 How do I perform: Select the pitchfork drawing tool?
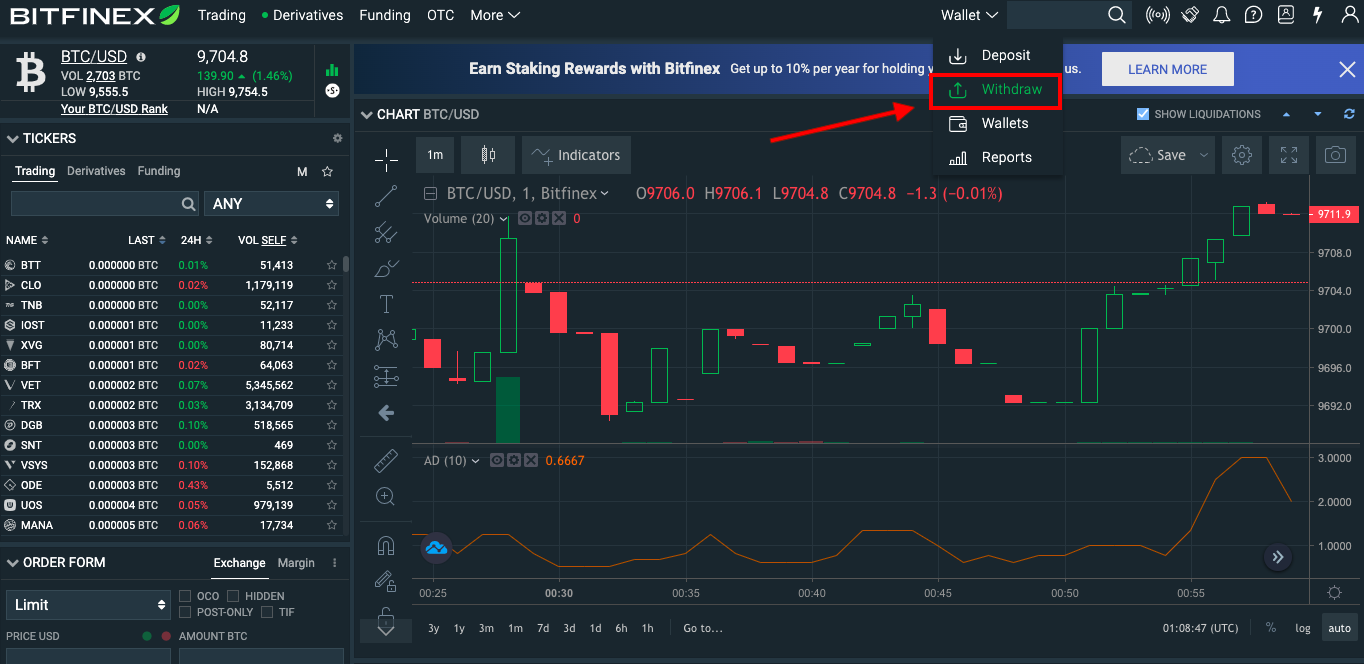(x=386, y=233)
